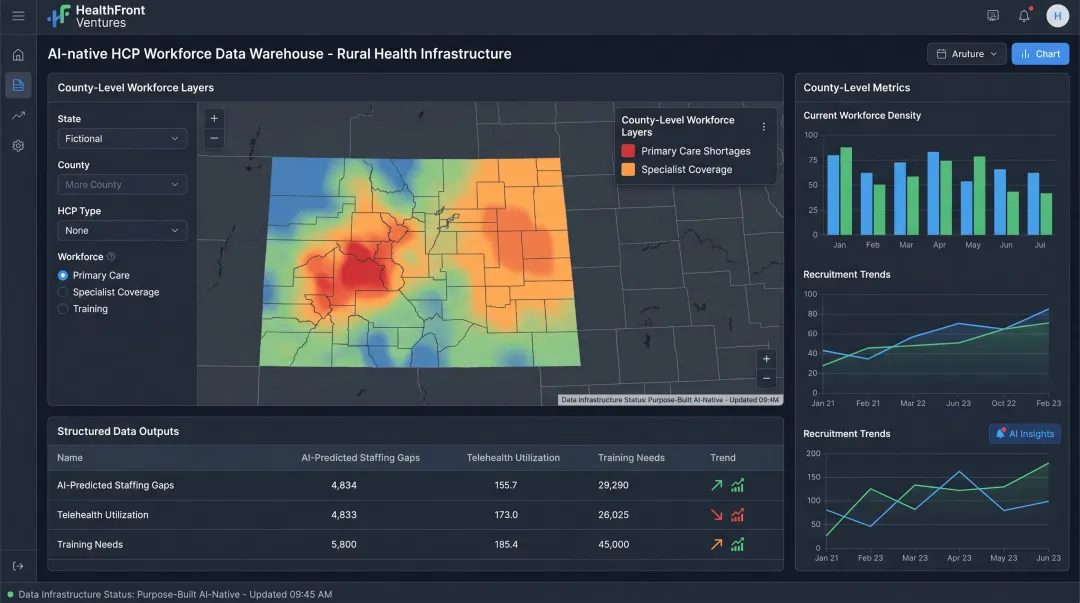This screenshot has height=603, width=1080.
Task: Expand the Aruture dropdown in the header
Action: click(966, 53)
